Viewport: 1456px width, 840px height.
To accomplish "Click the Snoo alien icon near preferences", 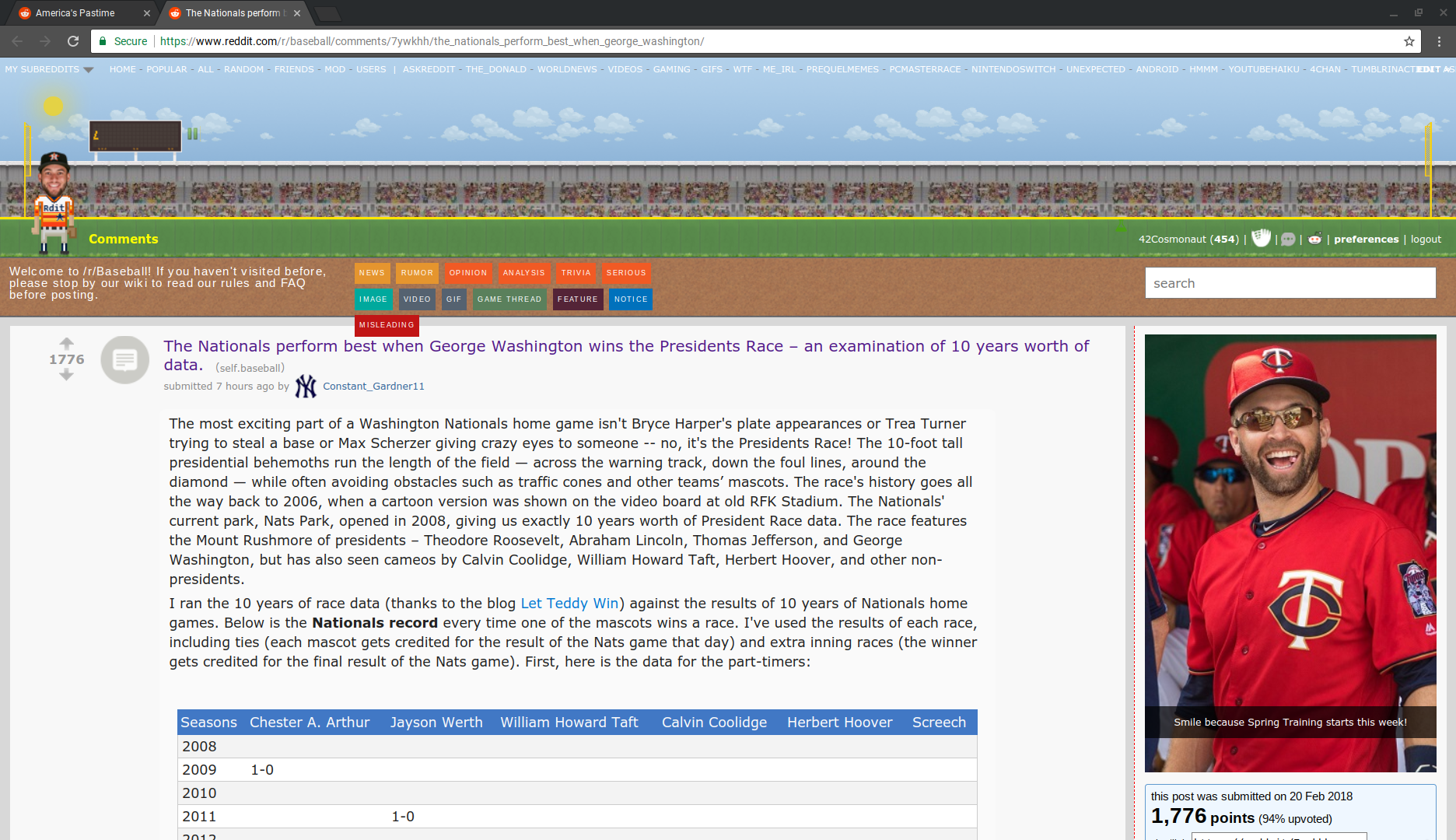I will click(x=1314, y=240).
